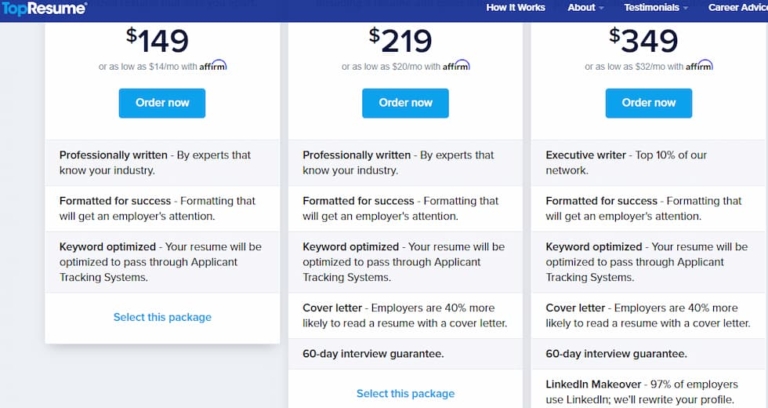Open the How It Works page

516,8
